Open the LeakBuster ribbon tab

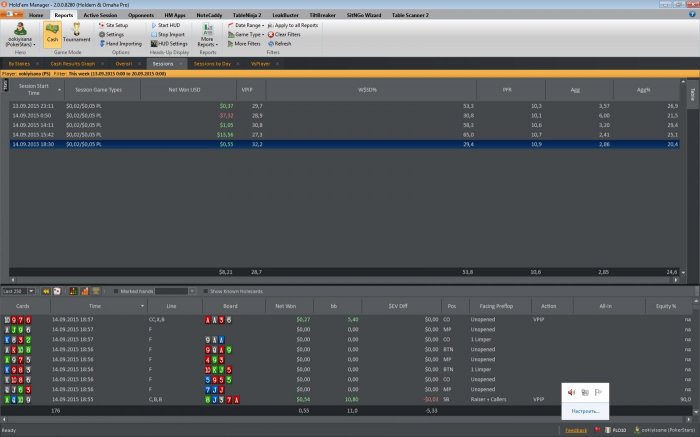285,15
